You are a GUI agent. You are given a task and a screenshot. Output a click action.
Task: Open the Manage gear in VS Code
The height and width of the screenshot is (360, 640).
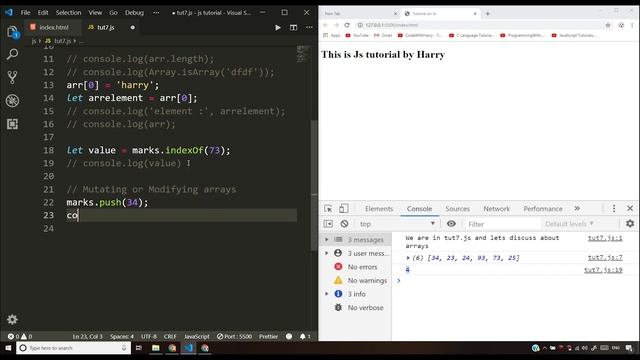click(x=12, y=319)
